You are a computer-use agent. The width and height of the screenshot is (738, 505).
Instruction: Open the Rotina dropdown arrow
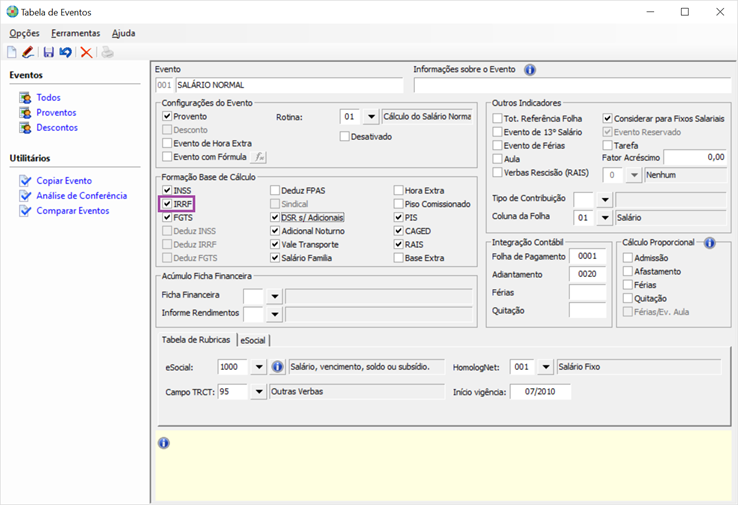click(371, 116)
